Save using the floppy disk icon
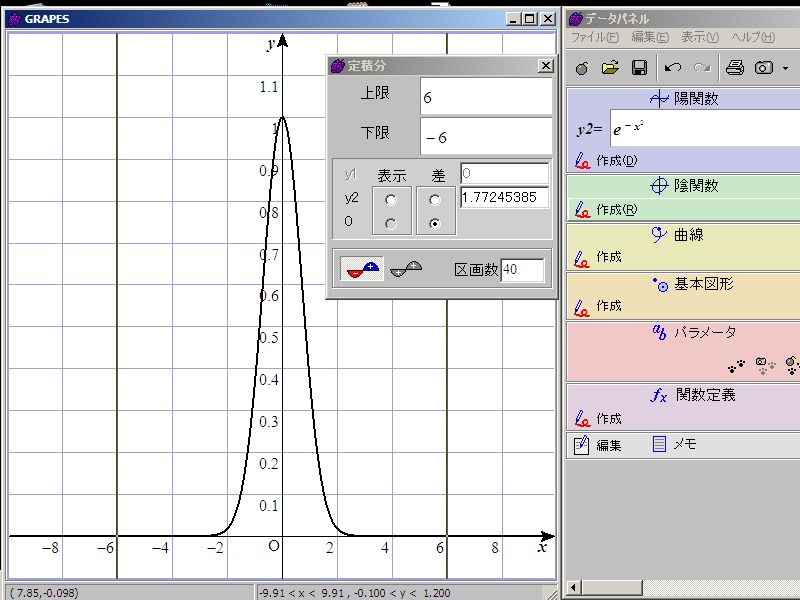Screen dimensions: 800x600 coord(638,68)
